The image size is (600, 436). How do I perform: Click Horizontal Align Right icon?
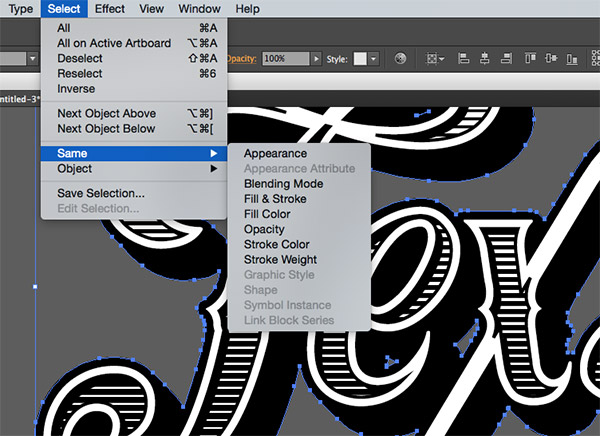[506, 59]
